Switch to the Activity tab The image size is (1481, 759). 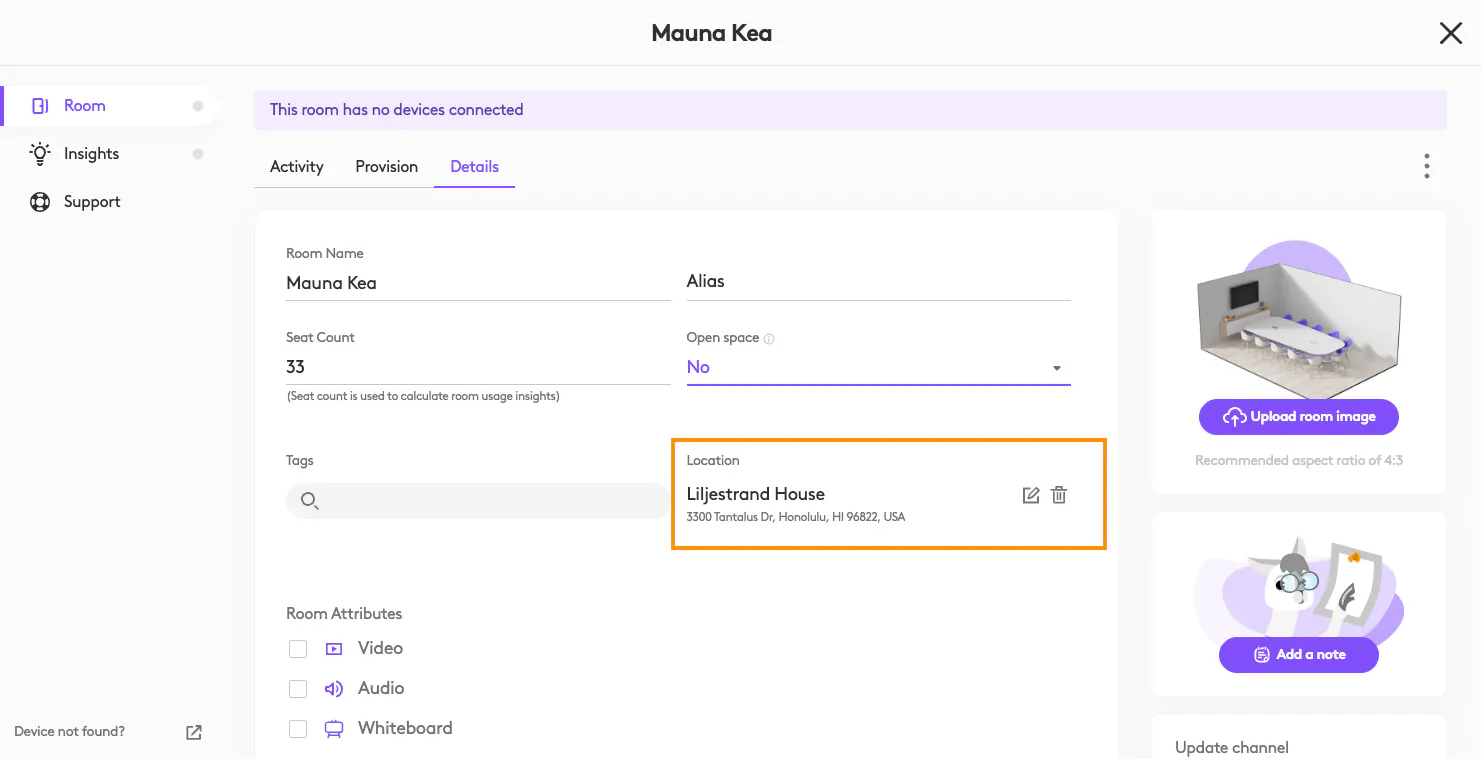tap(297, 167)
